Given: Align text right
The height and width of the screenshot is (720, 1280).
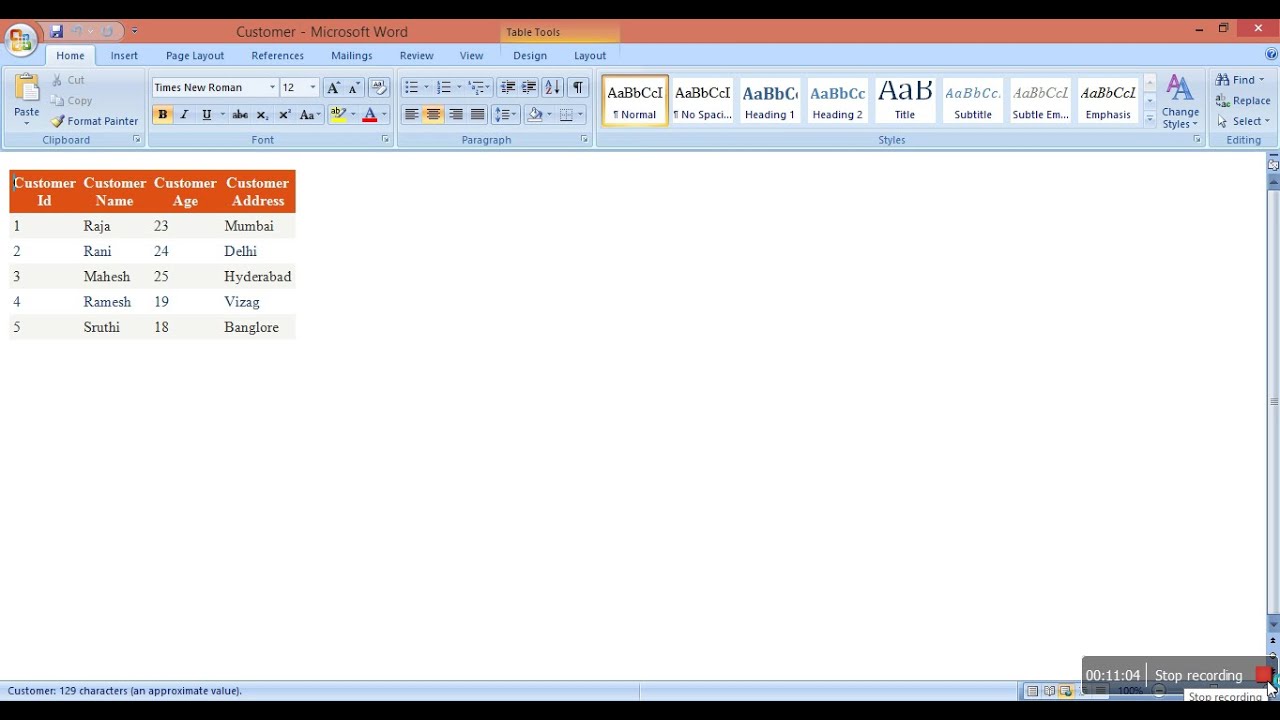Looking at the screenshot, I should pos(455,115).
